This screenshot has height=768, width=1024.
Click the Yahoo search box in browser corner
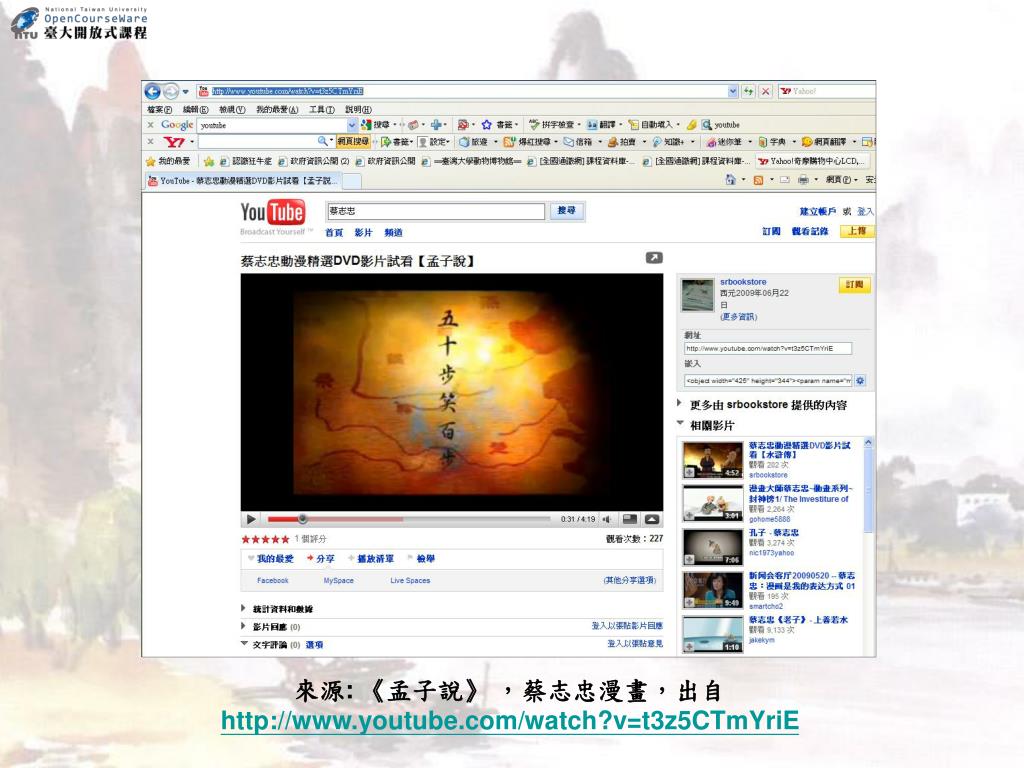[x=827, y=91]
